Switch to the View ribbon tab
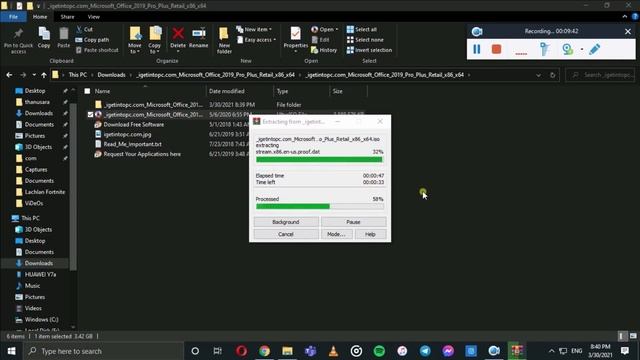The width and height of the screenshot is (640, 360). coord(93,17)
